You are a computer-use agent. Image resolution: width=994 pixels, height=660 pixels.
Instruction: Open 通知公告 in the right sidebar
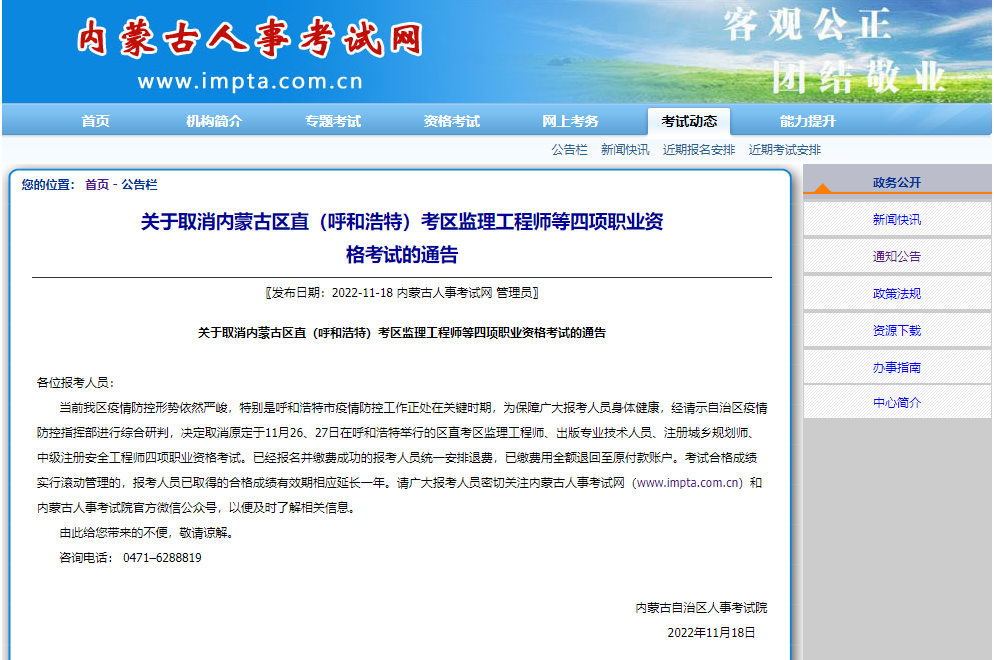tap(896, 257)
